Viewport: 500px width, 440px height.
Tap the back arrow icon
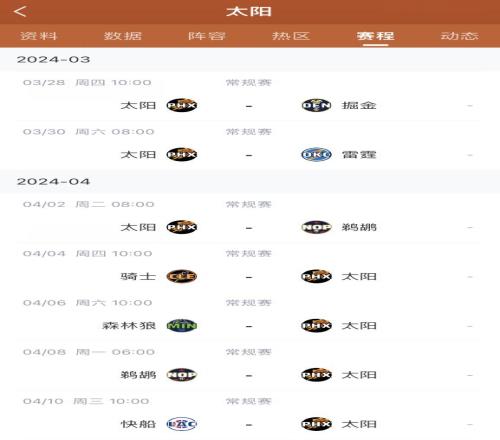pos(21,12)
